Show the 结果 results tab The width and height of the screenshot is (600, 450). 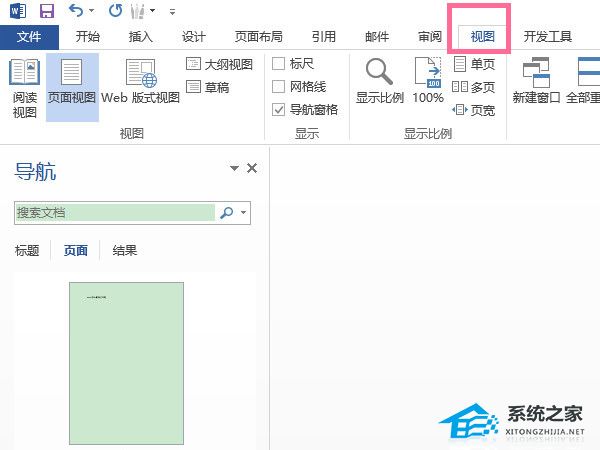[x=125, y=251]
